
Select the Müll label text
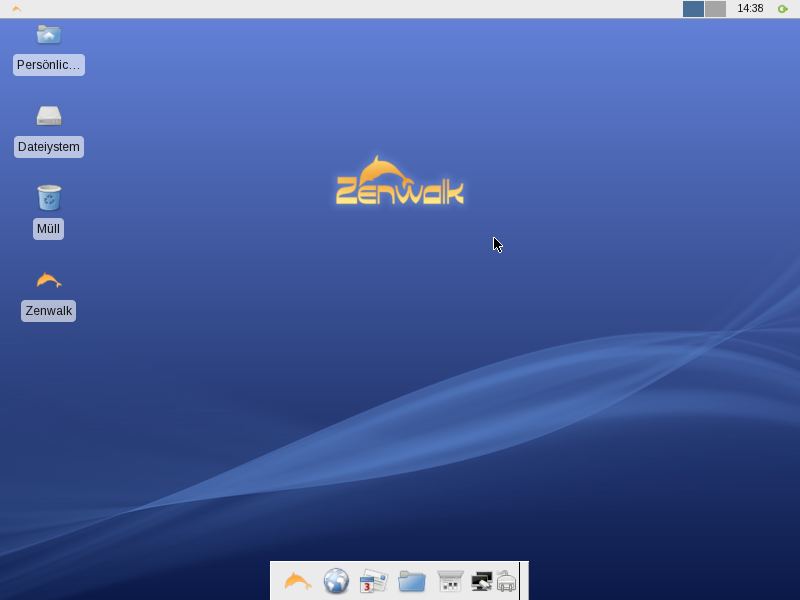point(47,229)
